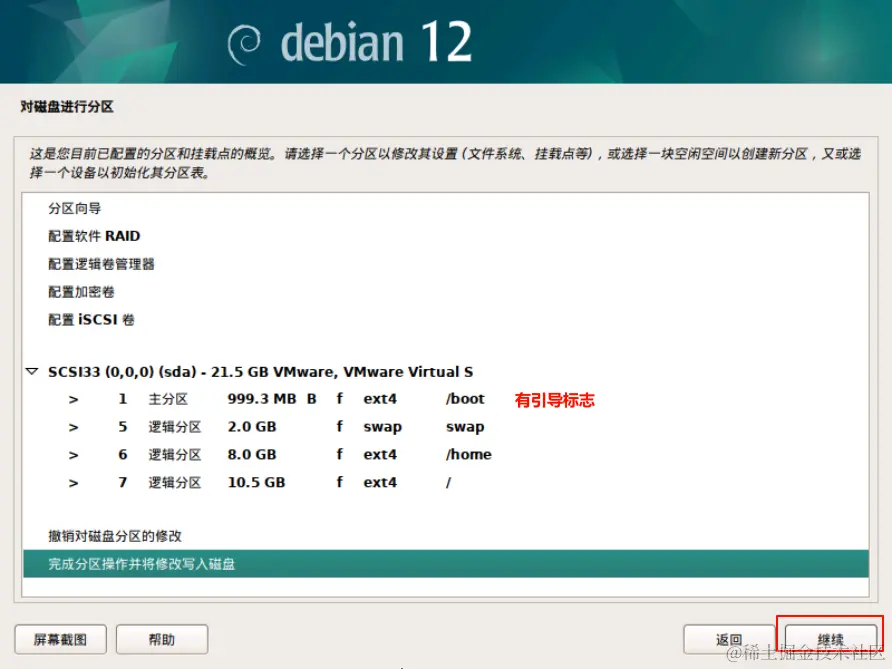Viewport: 892px width, 669px height.
Task: Select the 10.5 GB root partition size
Action: coord(256,482)
